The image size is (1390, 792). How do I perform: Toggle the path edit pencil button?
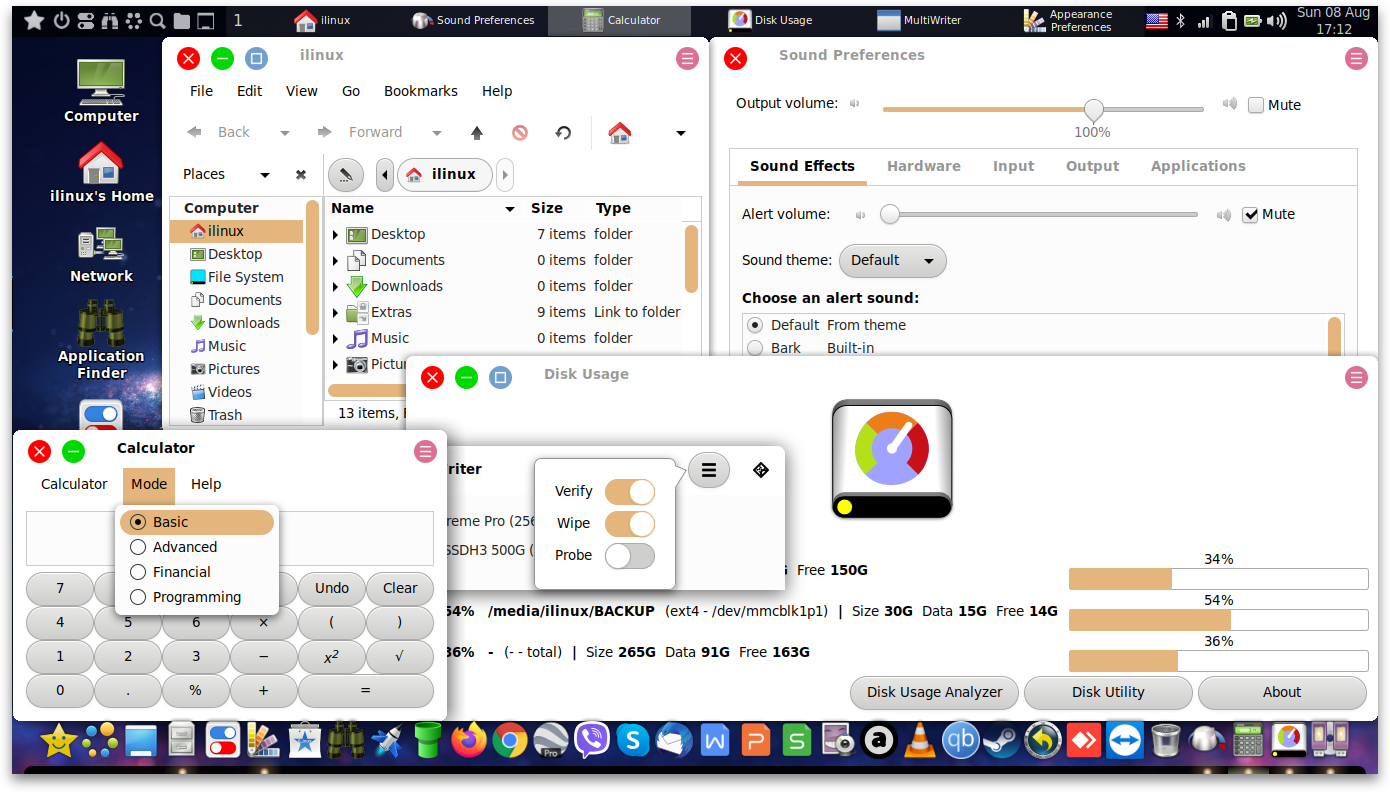pyautogui.click(x=345, y=175)
